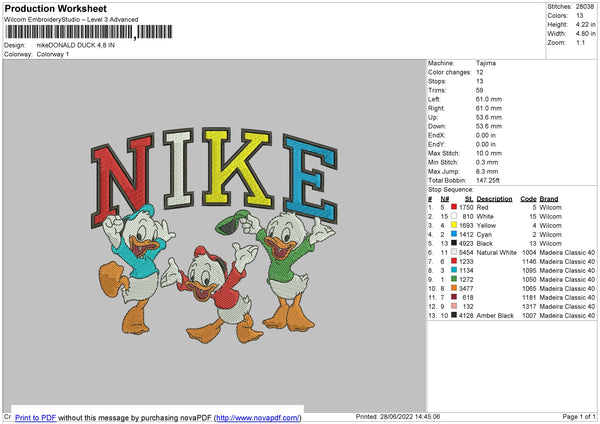This screenshot has width=600, height=424.
Task: Click the 'Page 1 of 1' footer text
Action: [x=579, y=416]
